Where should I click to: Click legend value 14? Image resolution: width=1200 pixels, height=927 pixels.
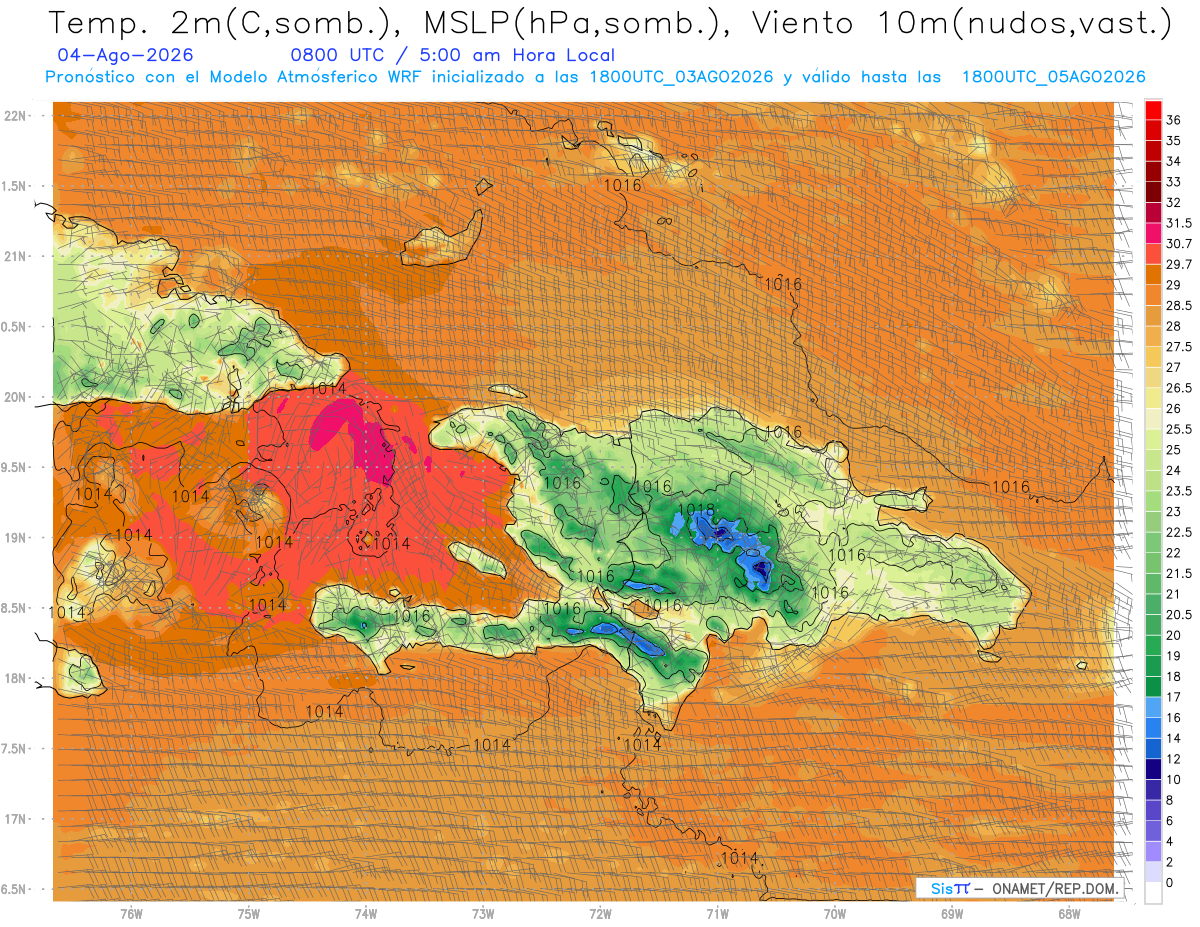click(x=1173, y=738)
